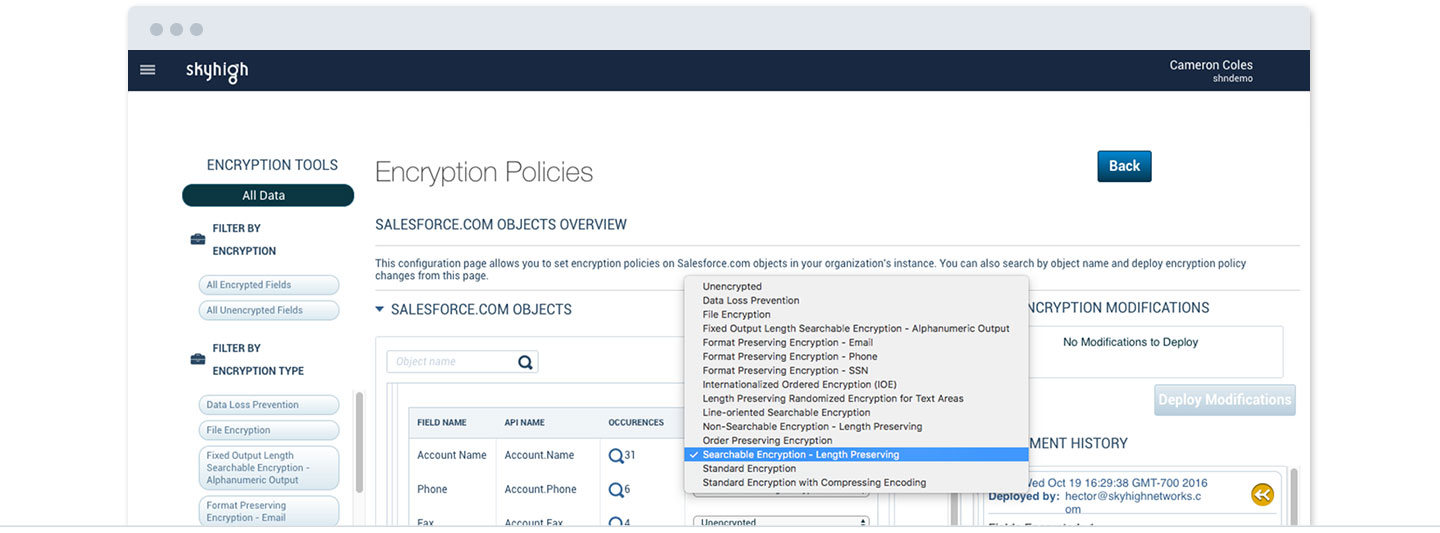The height and width of the screenshot is (533, 1440).
Task: View occurrences magnifier for Phone row
Action: [x=616, y=490]
